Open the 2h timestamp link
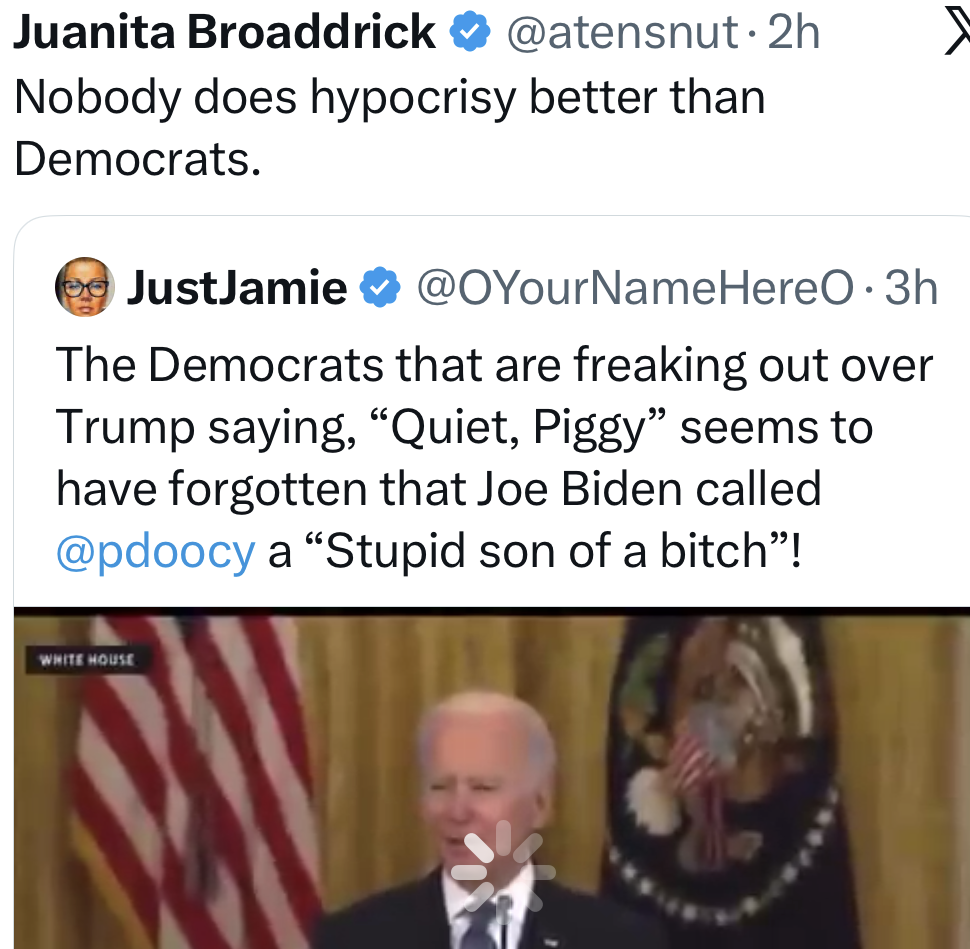The width and height of the screenshot is (970, 949). click(792, 34)
